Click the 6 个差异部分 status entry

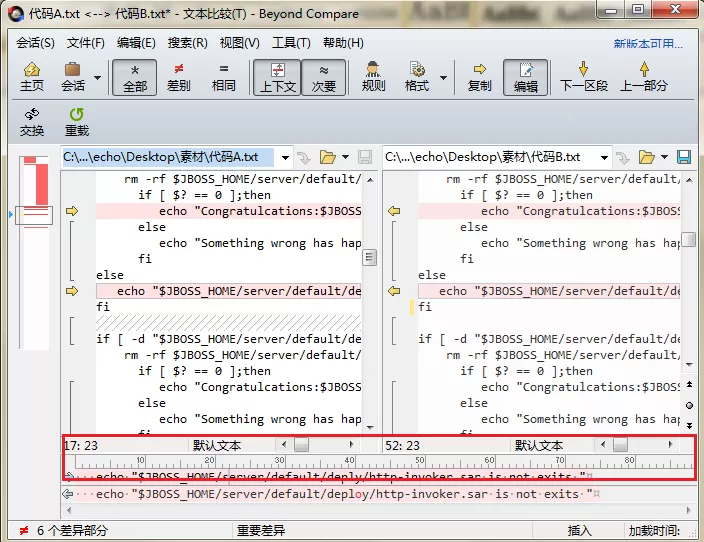click(x=72, y=531)
